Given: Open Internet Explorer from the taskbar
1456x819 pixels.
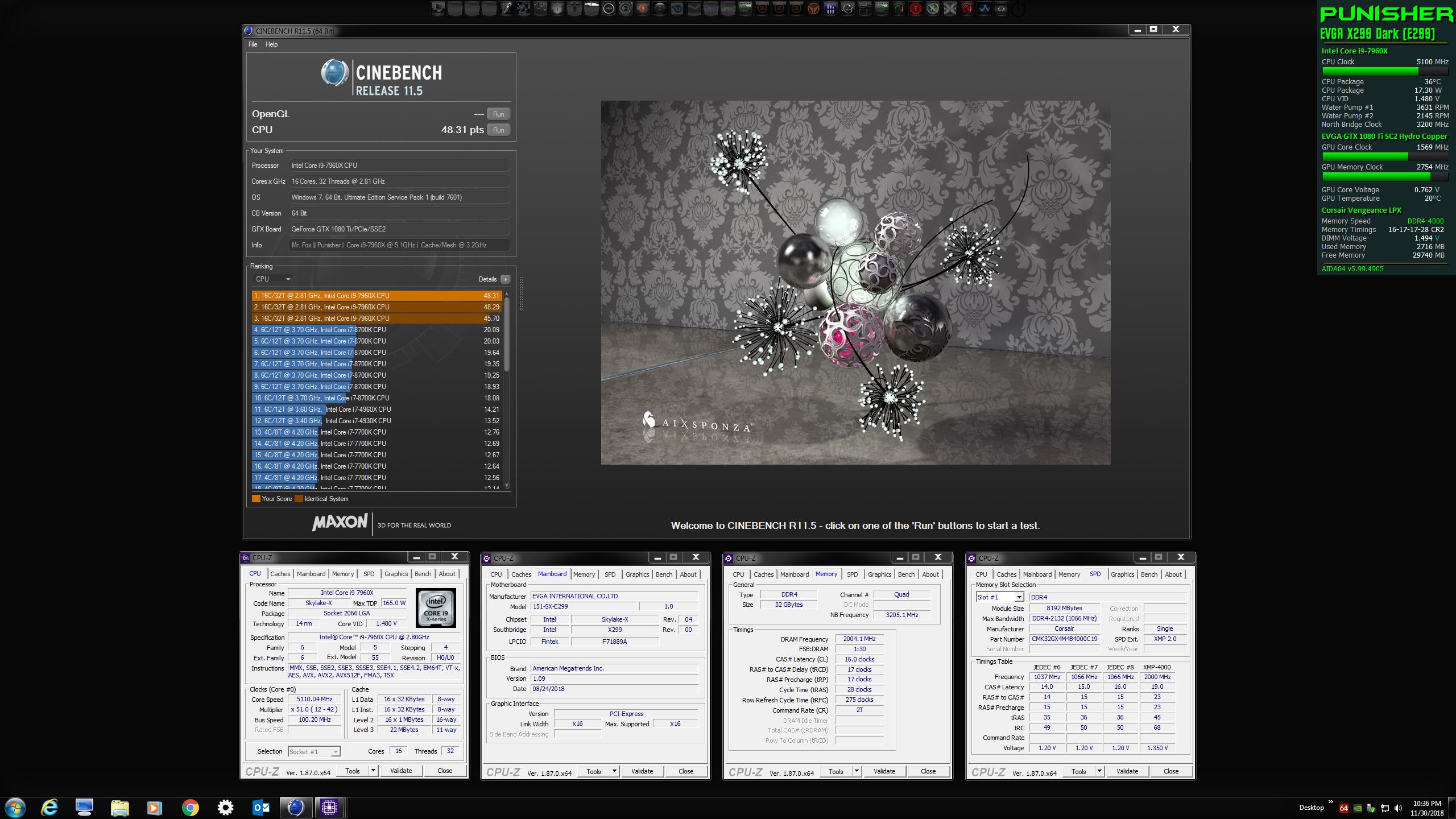Looking at the screenshot, I should 50,808.
